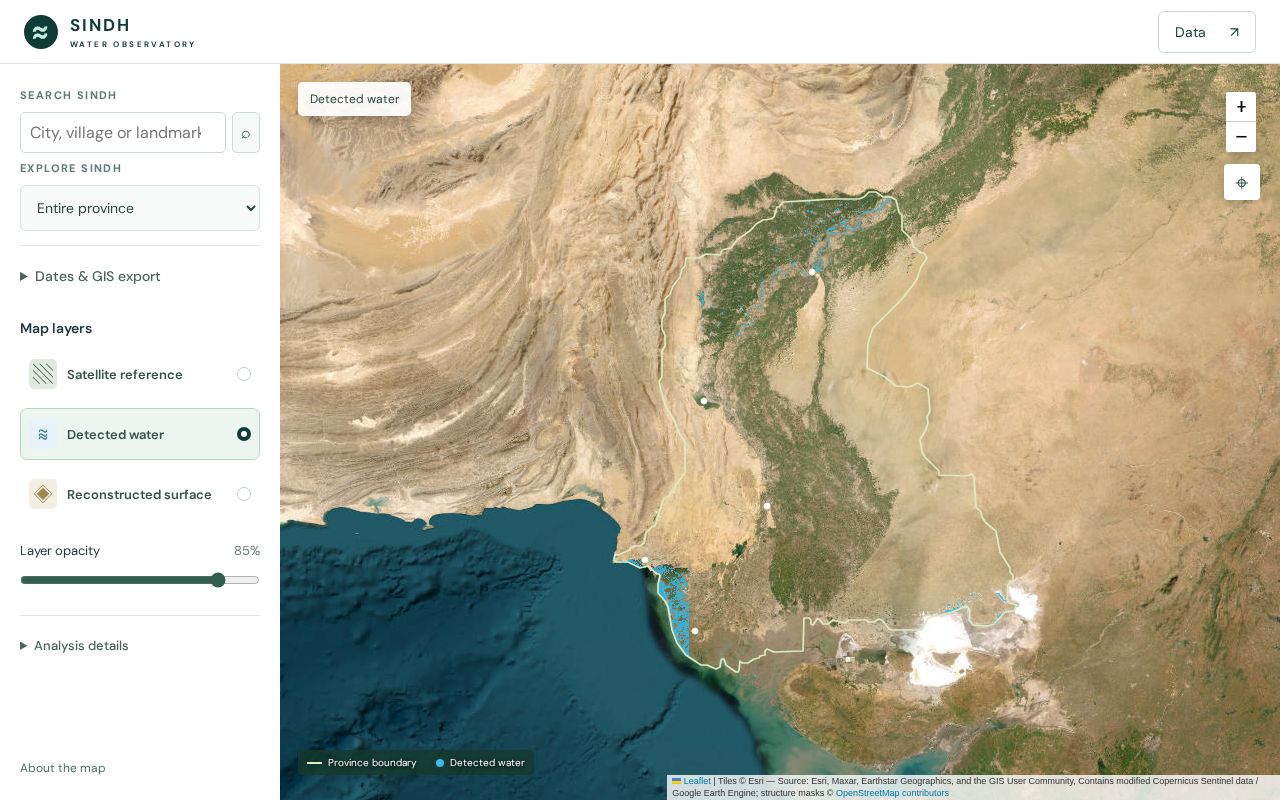This screenshot has height=800, width=1280.
Task: Click the Province boundary legend line
Action: (x=315, y=763)
